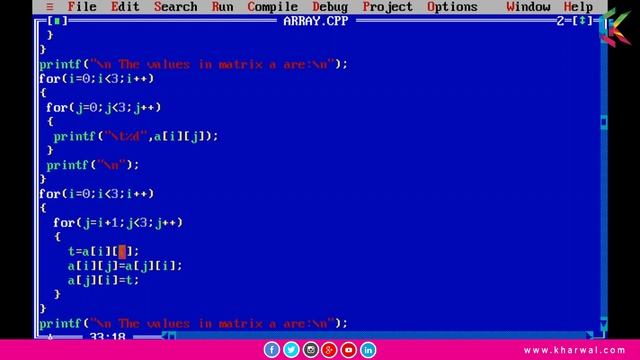Open the Compile menu
Viewport: 640px width, 360px height.
click(x=273, y=7)
